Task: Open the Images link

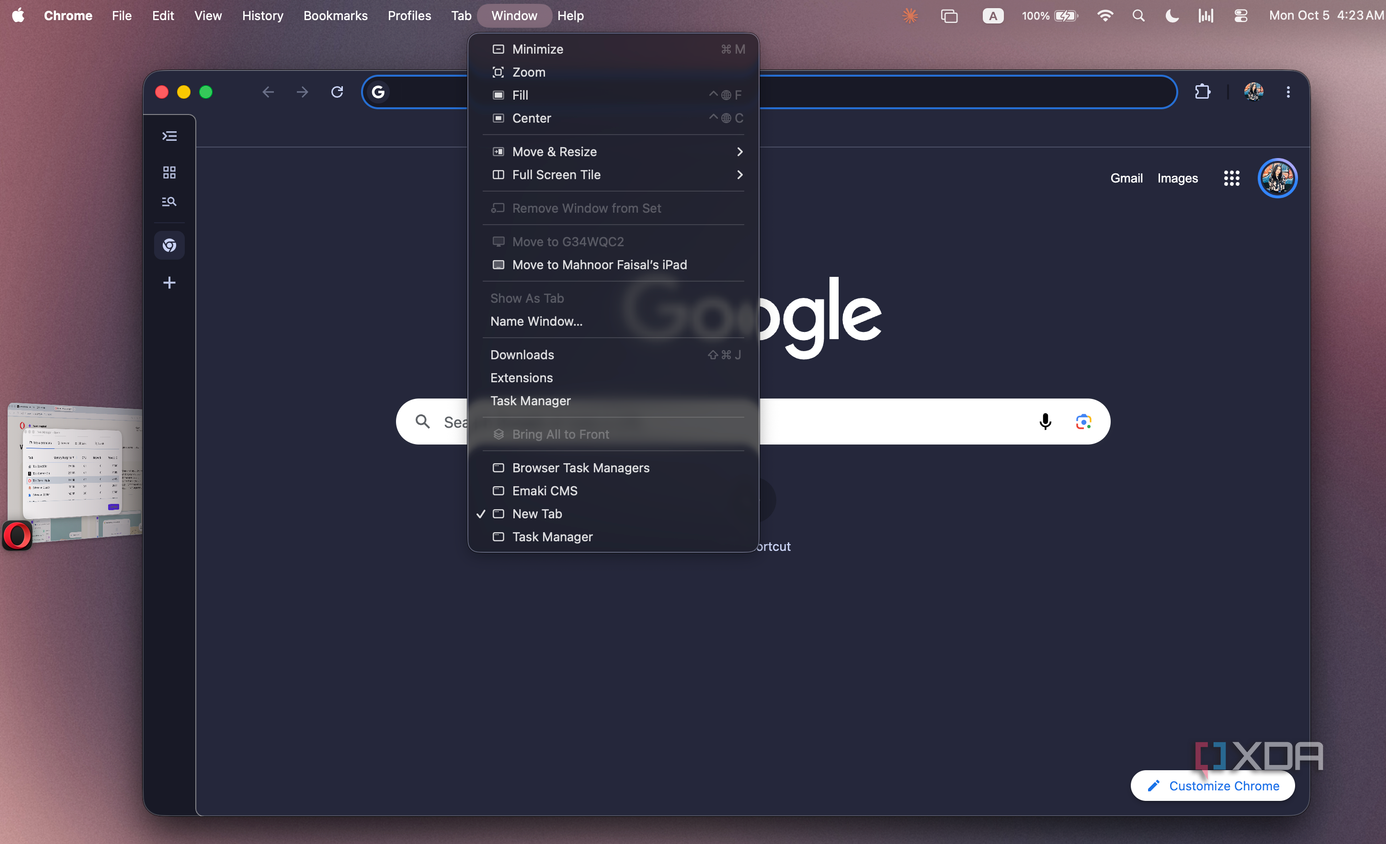Action: point(1177,178)
